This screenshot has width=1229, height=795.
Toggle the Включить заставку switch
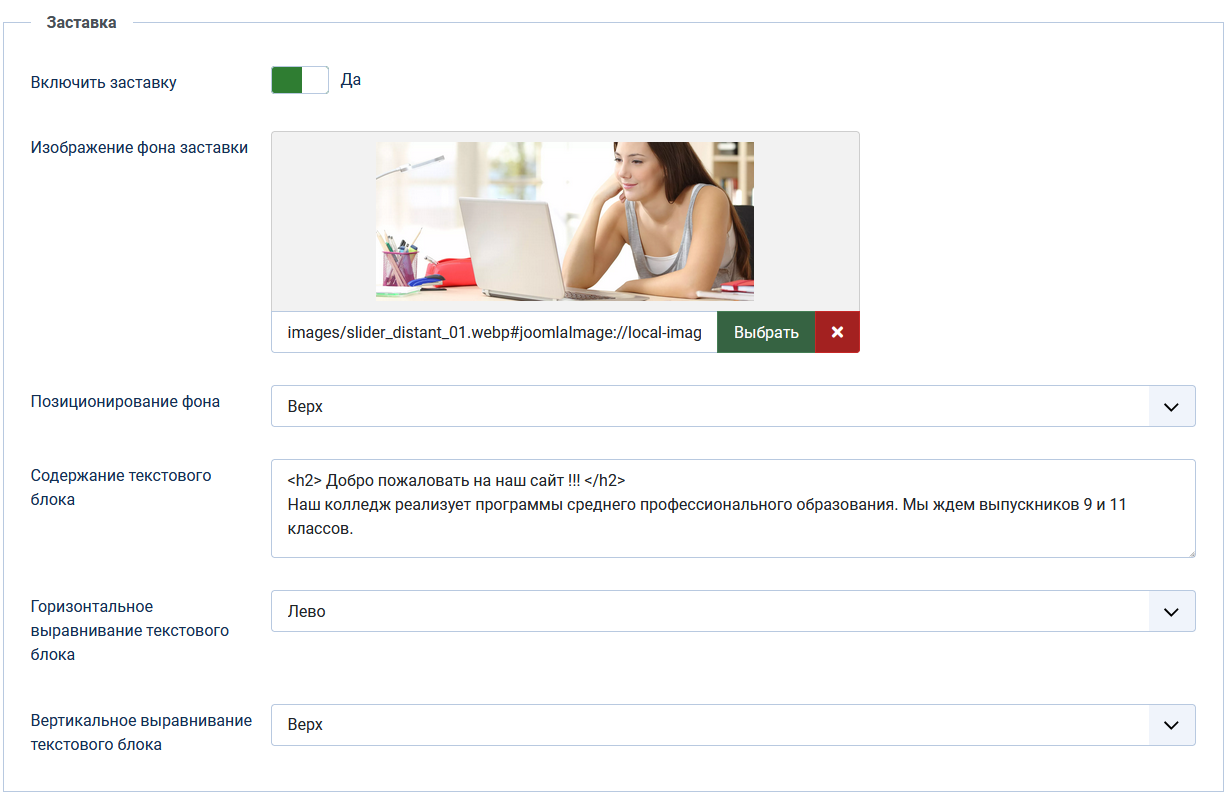pos(300,80)
